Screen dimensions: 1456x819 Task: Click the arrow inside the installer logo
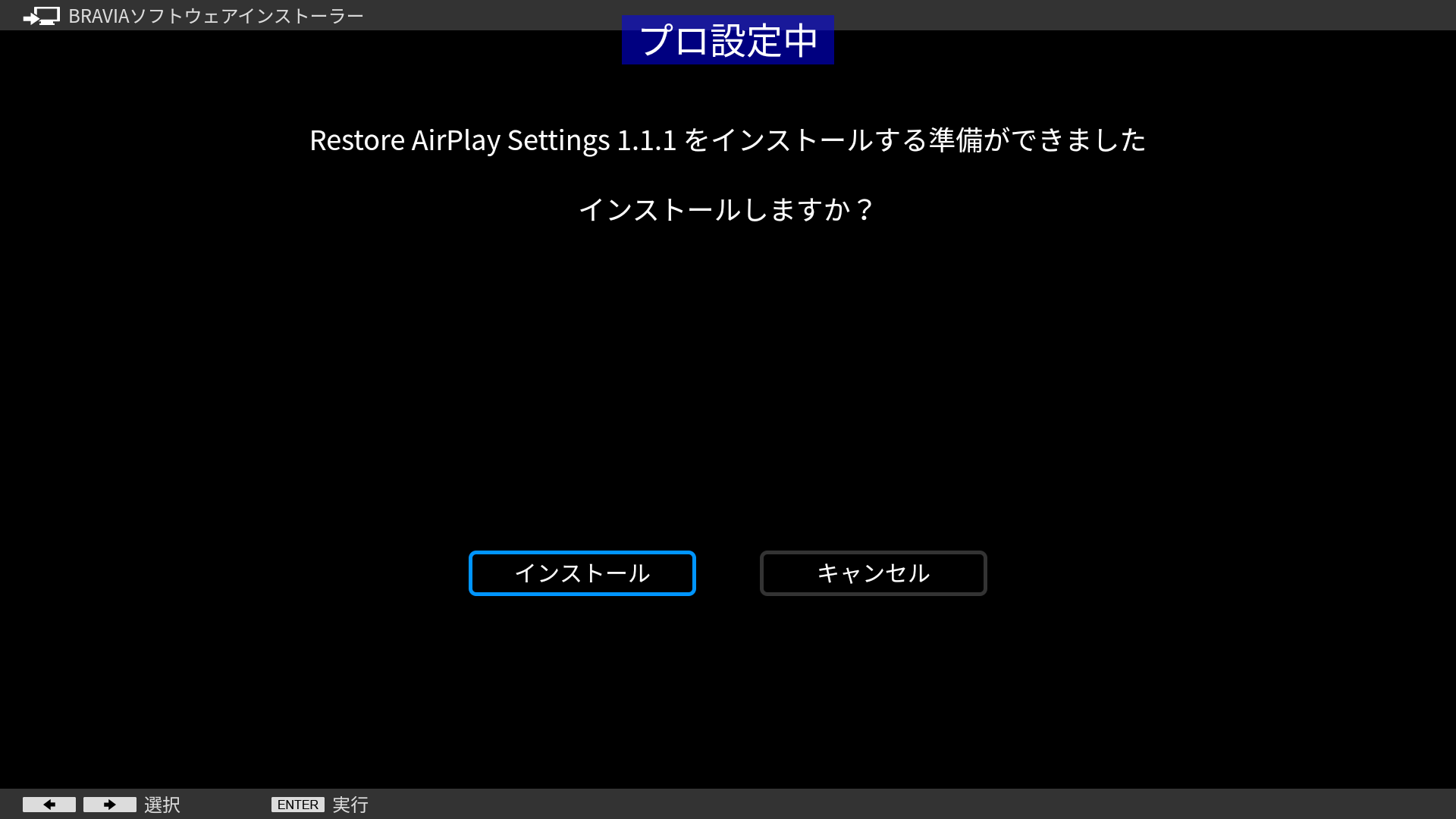(x=31, y=17)
